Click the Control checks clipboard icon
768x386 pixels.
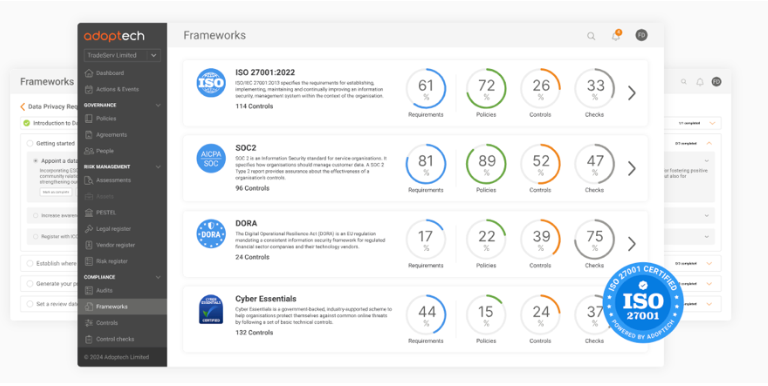[89, 339]
